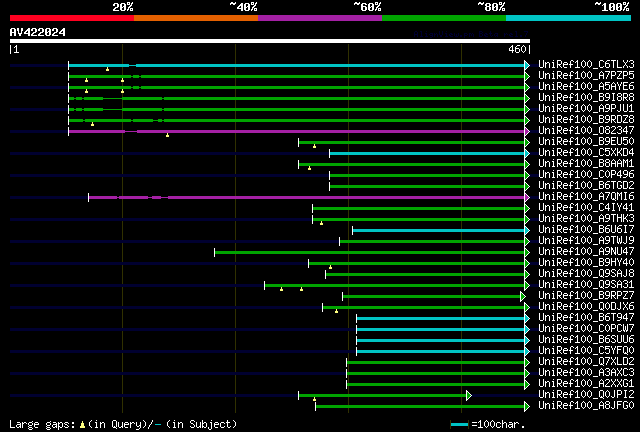Select the UniRef100_C5YFQ0 label
The width and height of the screenshot is (640, 432).
586,351
